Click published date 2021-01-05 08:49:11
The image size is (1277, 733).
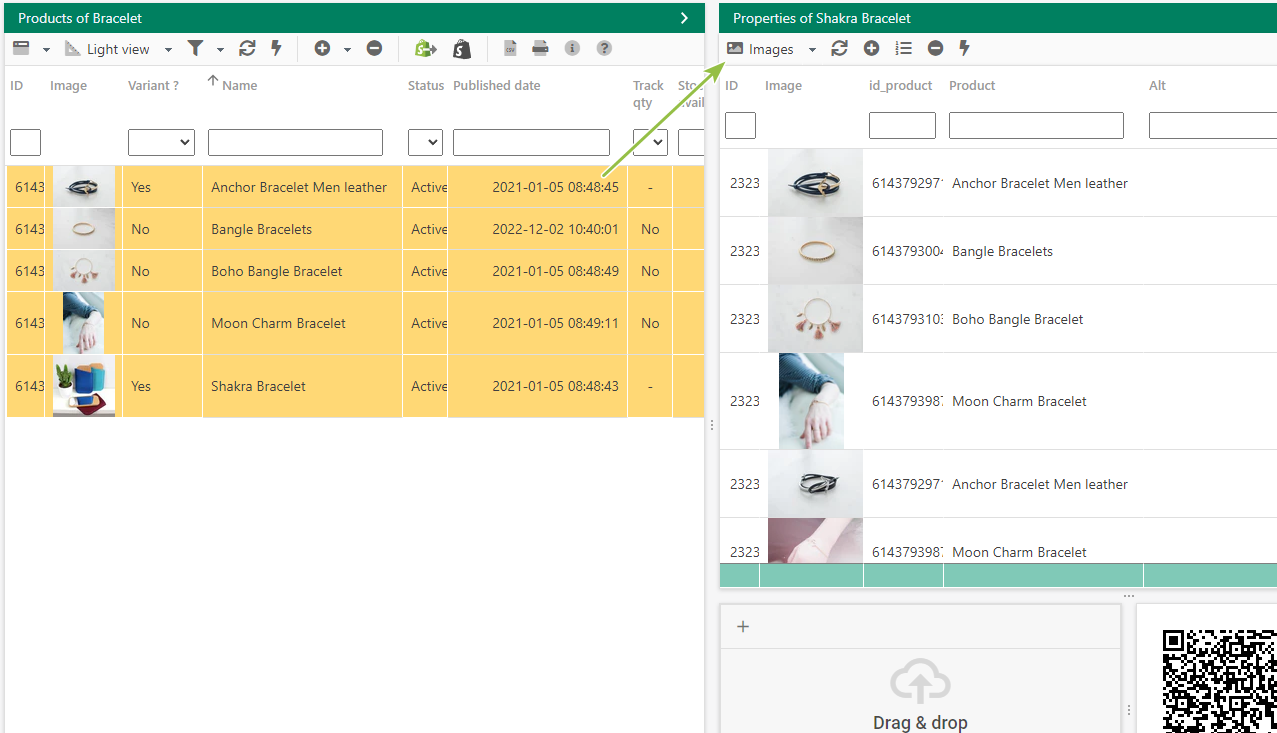[555, 323]
